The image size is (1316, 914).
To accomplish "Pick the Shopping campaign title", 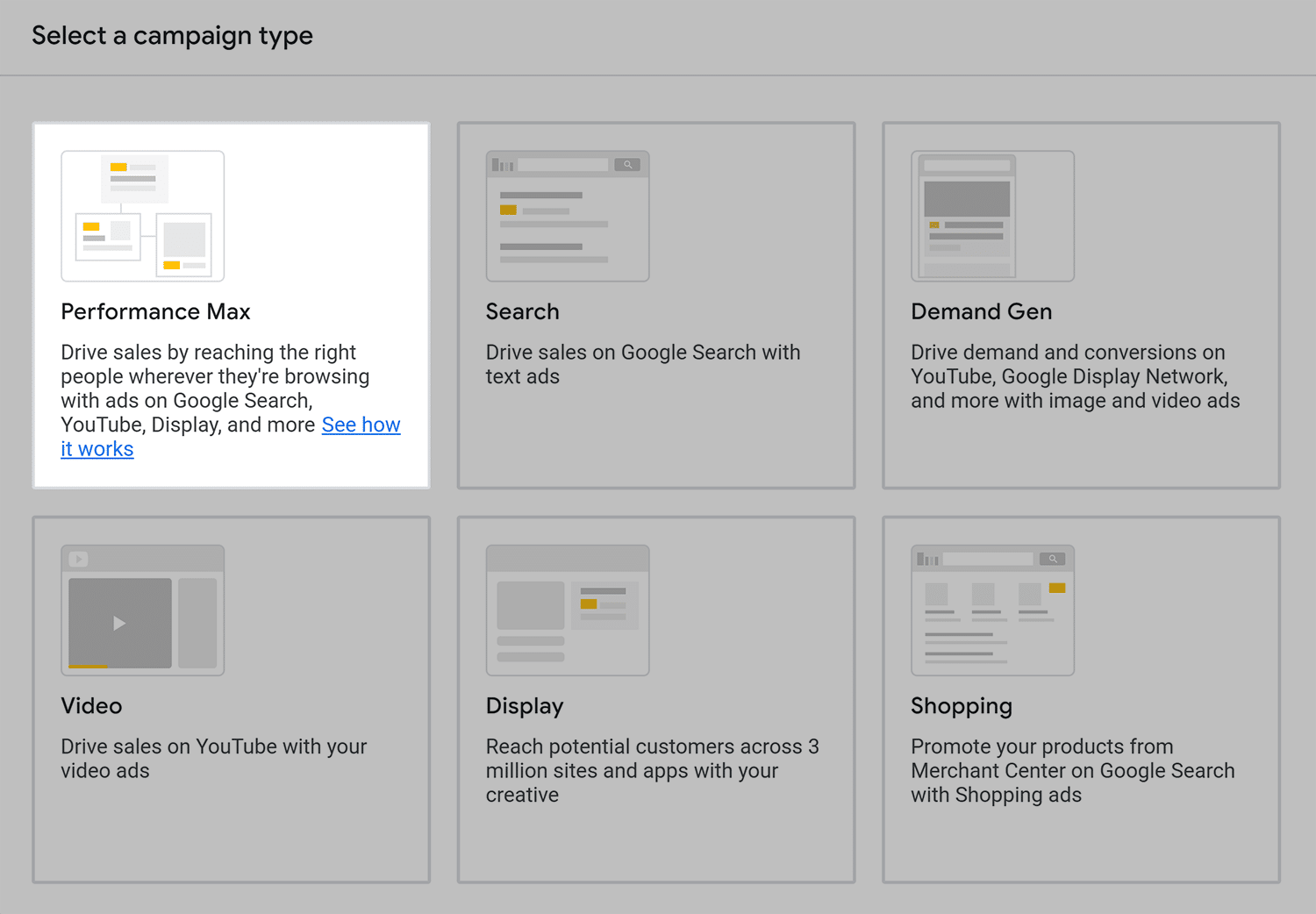I will tap(962, 706).
